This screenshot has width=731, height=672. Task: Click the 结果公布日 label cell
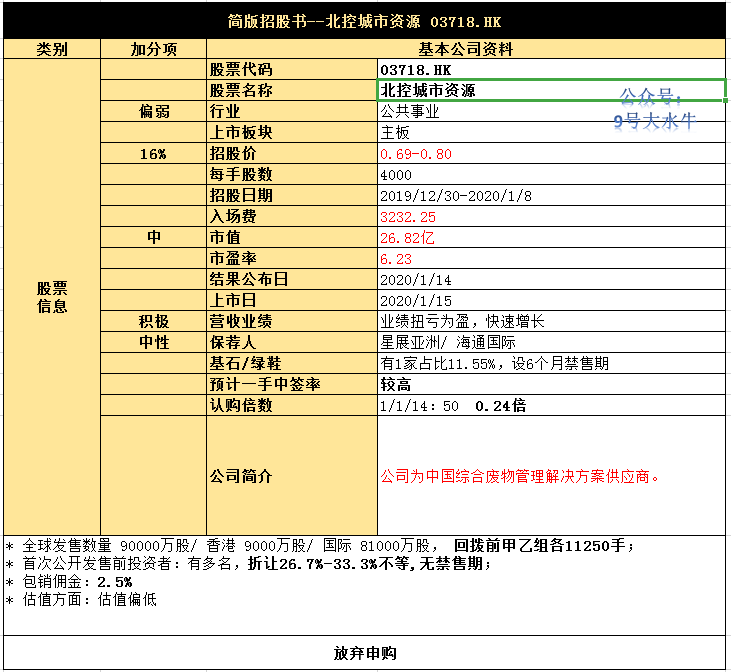click(x=292, y=279)
